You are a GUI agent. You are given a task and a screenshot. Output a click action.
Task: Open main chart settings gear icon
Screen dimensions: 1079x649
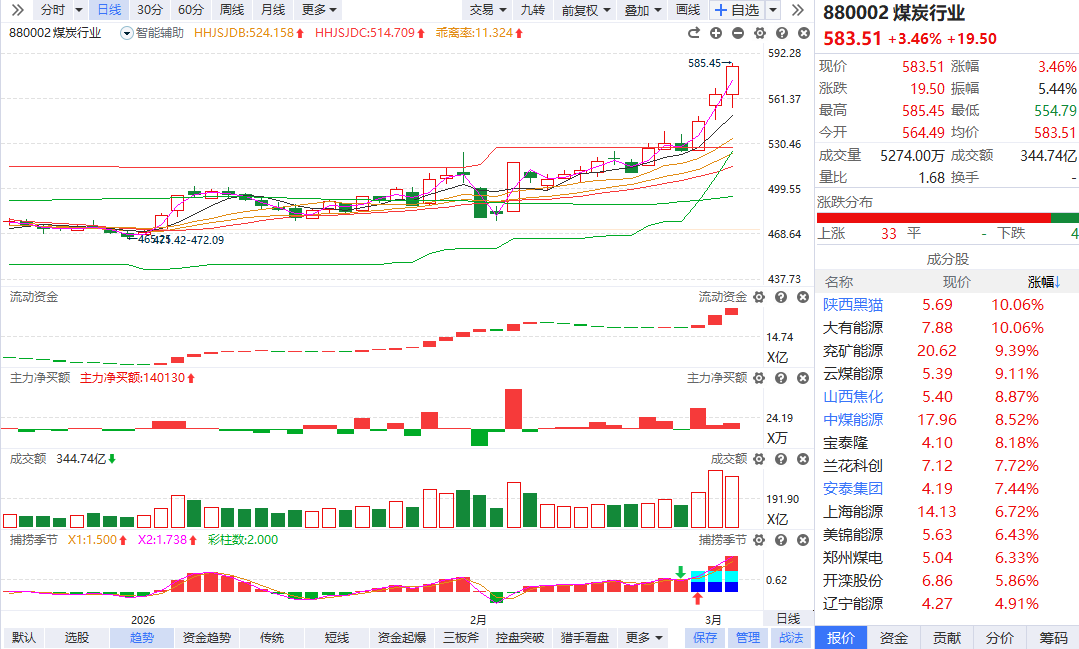tap(759, 33)
